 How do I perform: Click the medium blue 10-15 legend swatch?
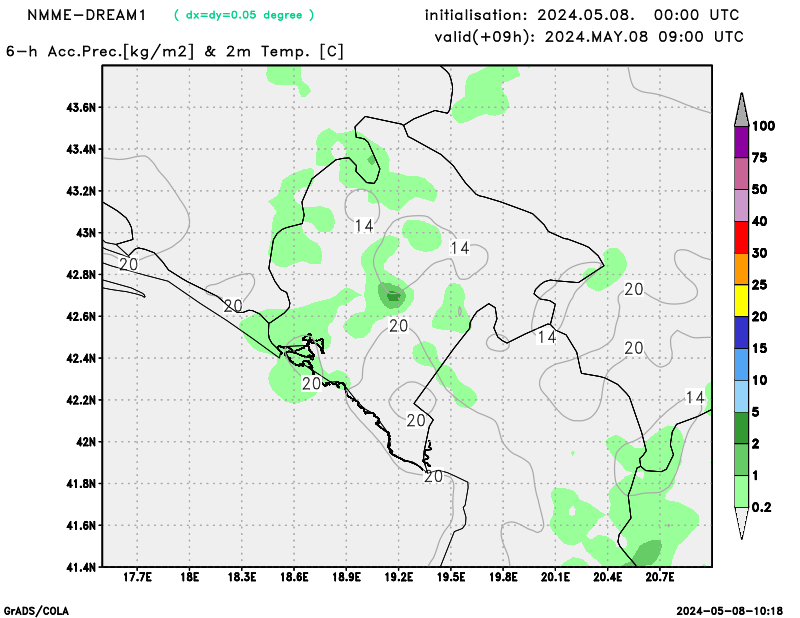click(741, 364)
